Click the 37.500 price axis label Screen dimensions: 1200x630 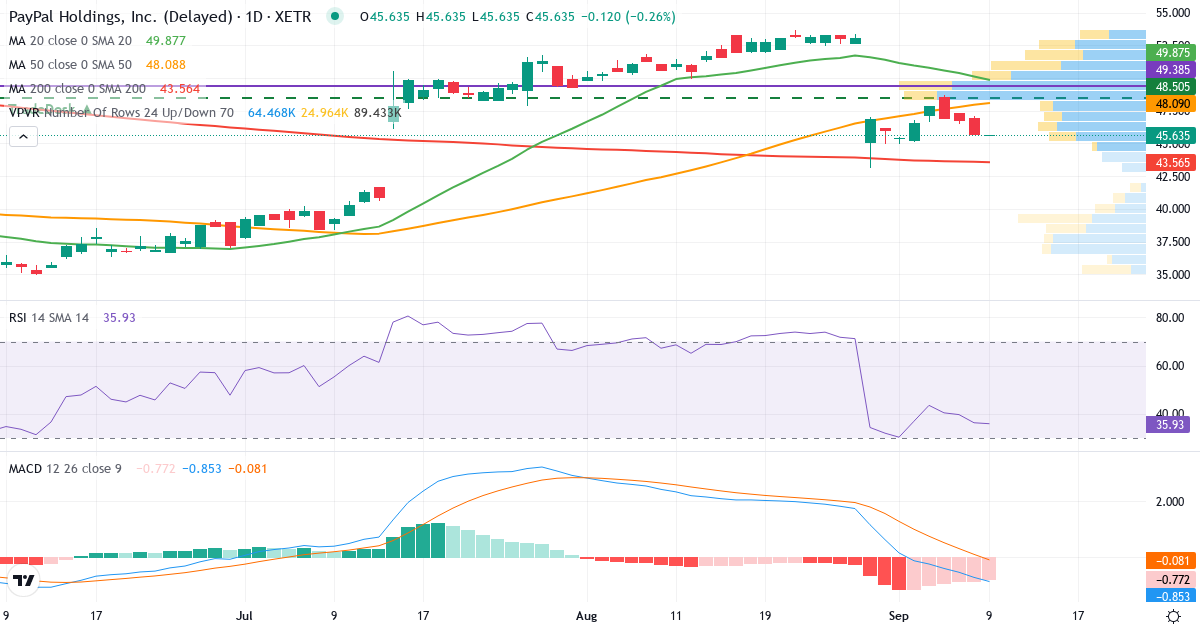pyautogui.click(x=1171, y=241)
